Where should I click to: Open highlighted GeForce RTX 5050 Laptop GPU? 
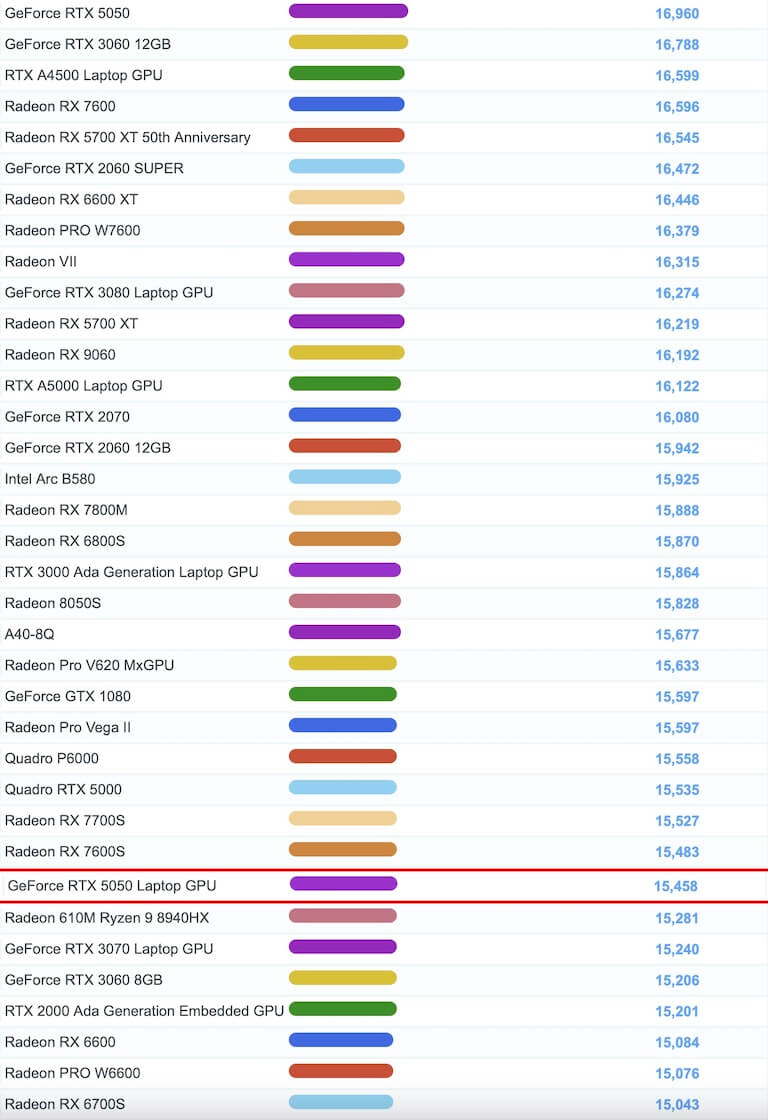pos(112,886)
